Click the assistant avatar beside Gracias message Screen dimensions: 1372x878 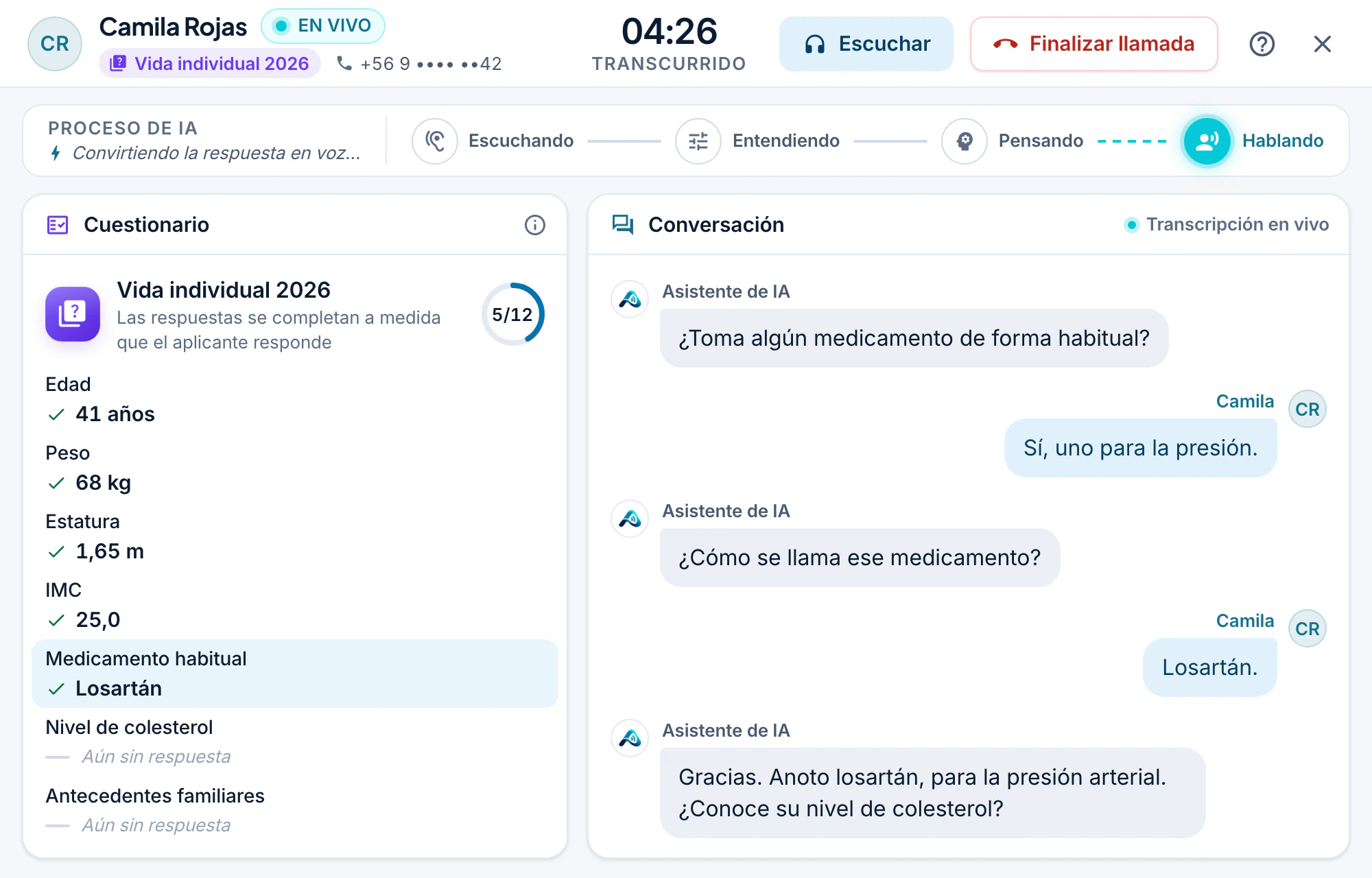(630, 738)
